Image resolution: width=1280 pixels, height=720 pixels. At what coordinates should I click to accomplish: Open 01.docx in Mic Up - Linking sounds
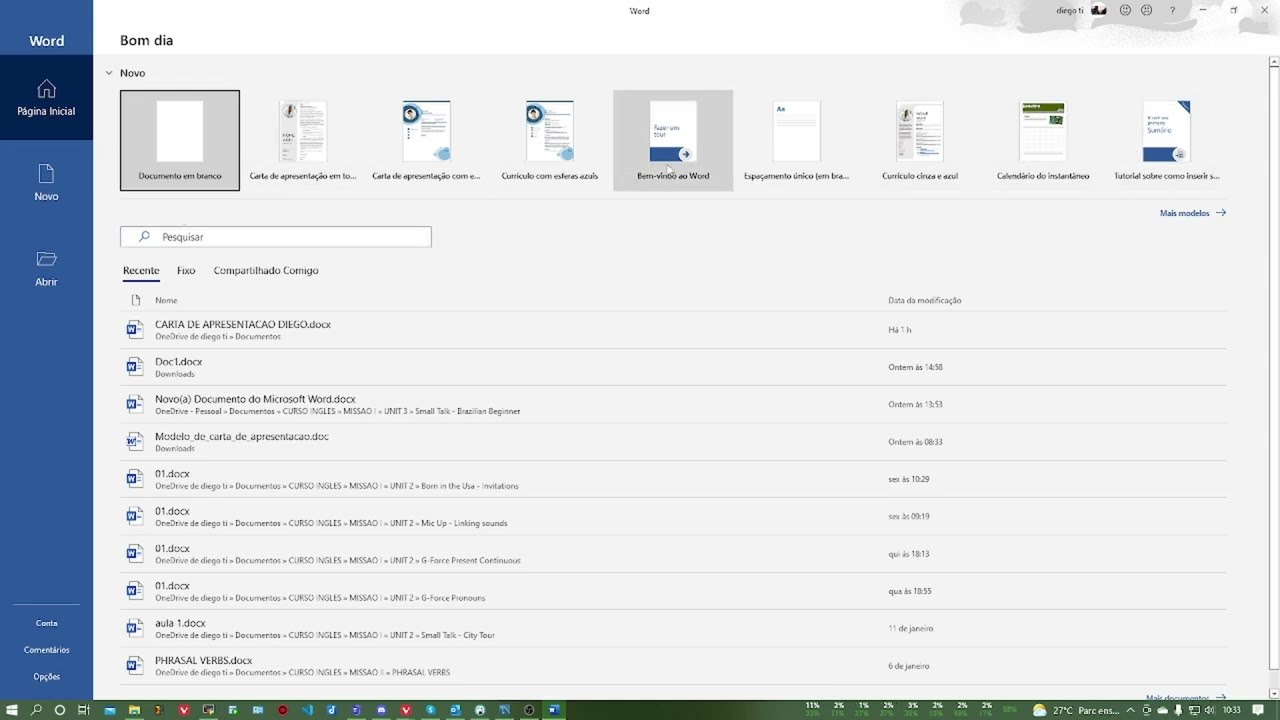click(x=673, y=516)
